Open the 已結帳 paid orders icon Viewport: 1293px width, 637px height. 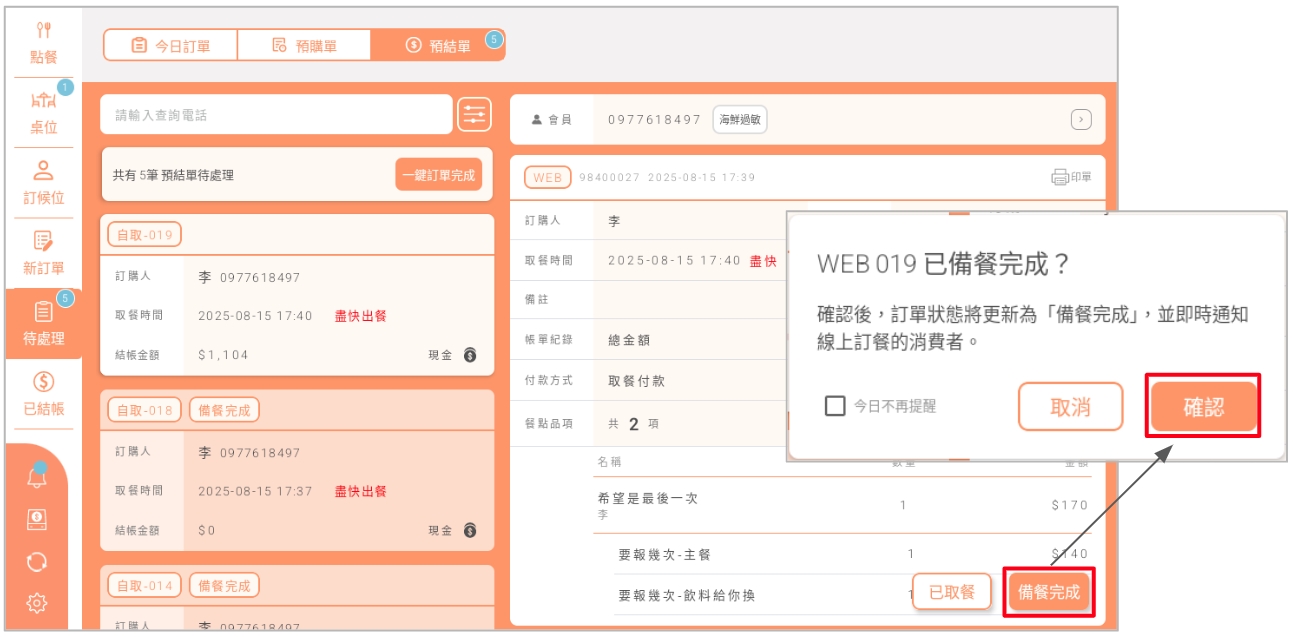coord(43,393)
